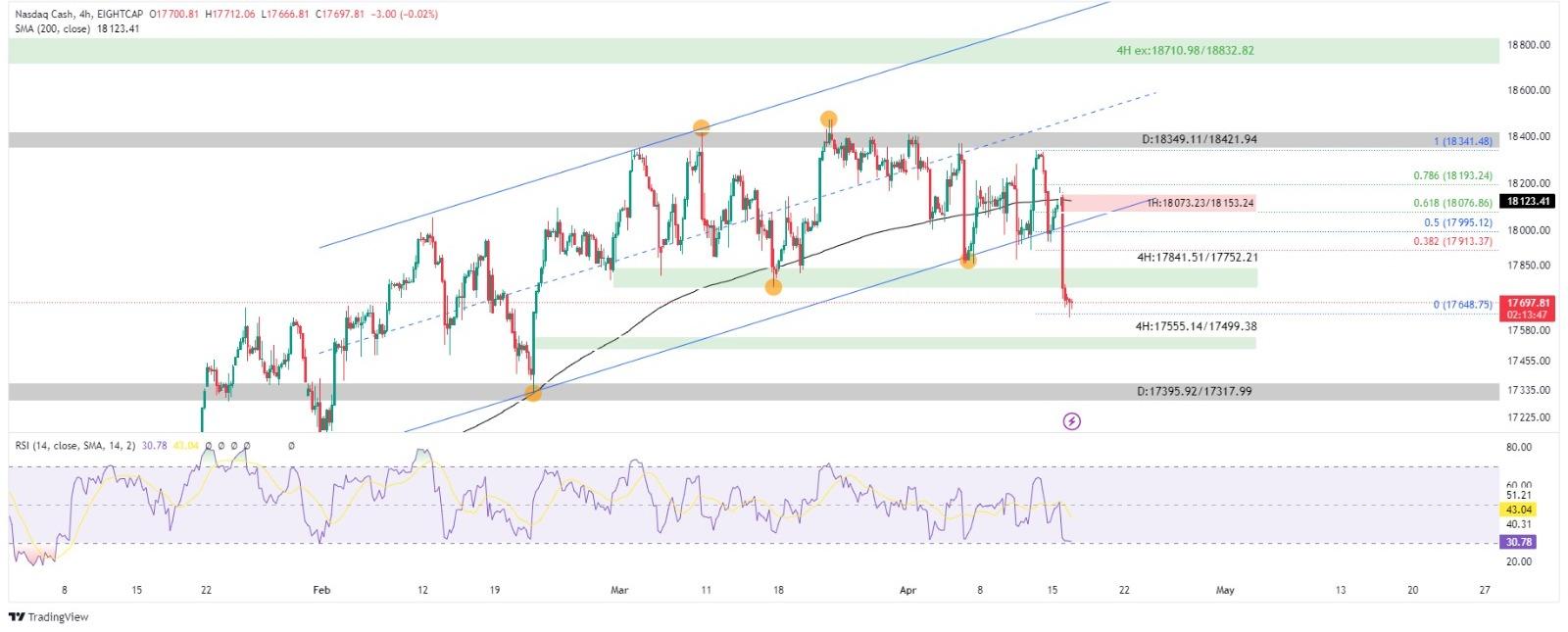
Task: Click the 18600.00 price axis label
Action: pyautogui.click(x=1529, y=90)
